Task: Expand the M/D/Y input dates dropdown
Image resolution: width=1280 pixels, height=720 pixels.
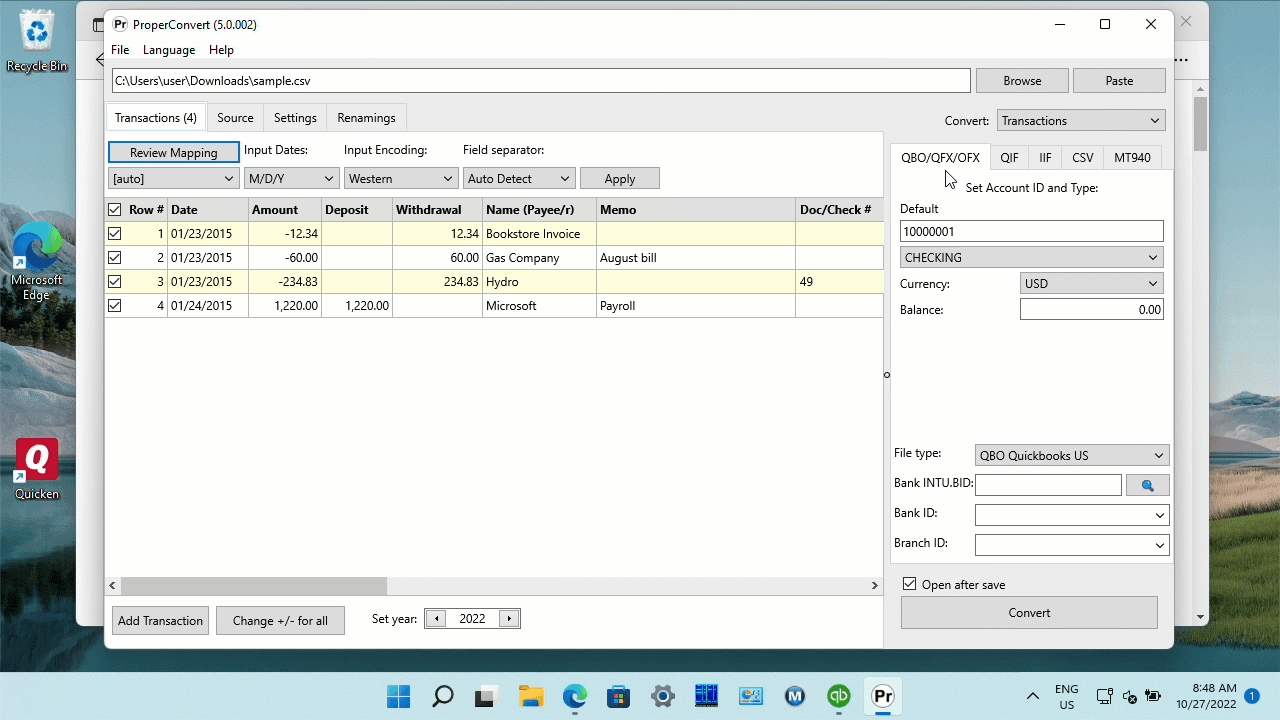Action: (291, 178)
